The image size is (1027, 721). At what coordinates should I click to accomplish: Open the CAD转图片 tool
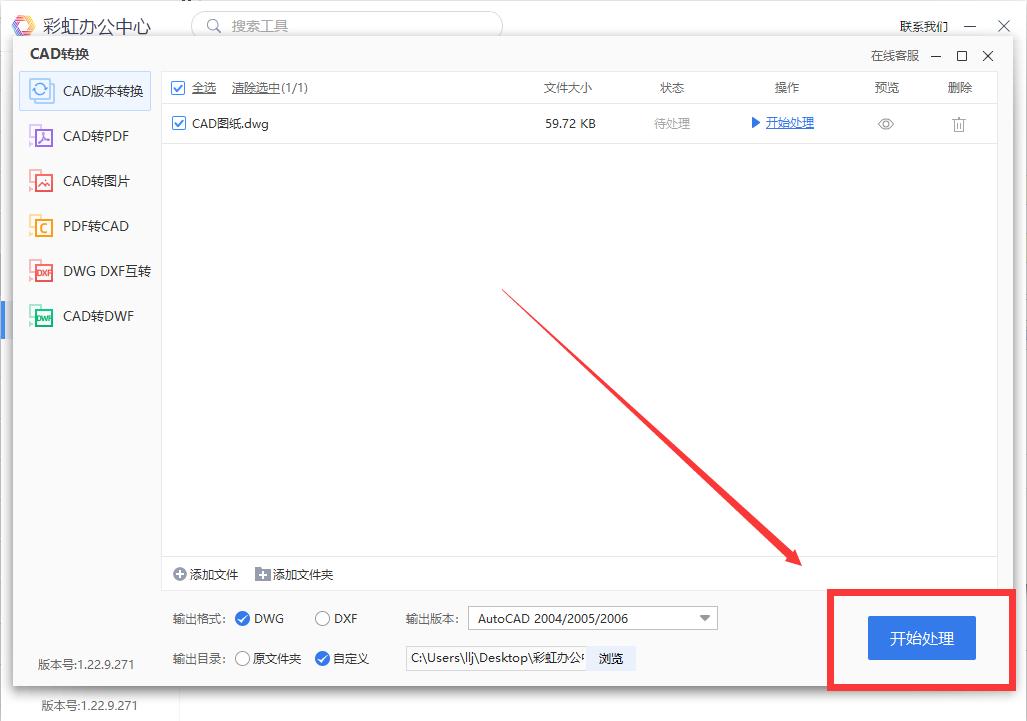(91, 181)
